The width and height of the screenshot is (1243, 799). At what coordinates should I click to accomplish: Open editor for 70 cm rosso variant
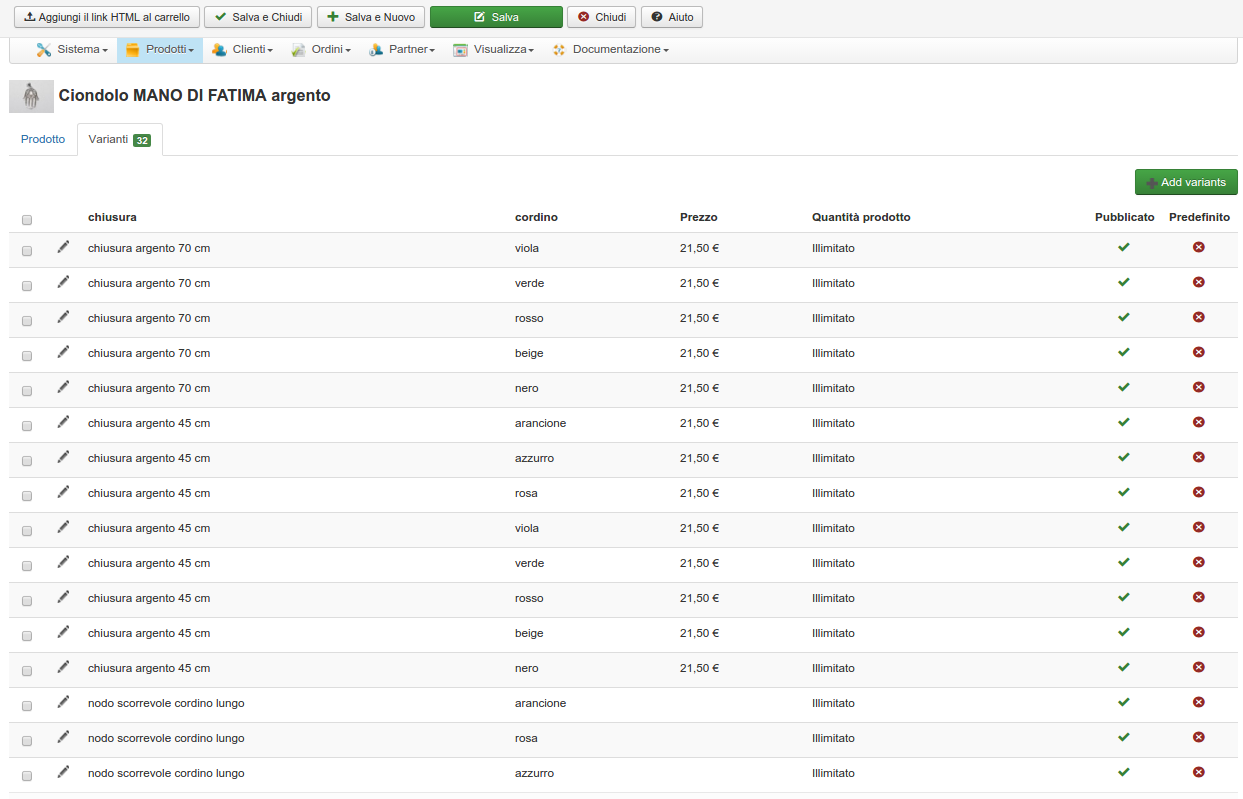(64, 317)
